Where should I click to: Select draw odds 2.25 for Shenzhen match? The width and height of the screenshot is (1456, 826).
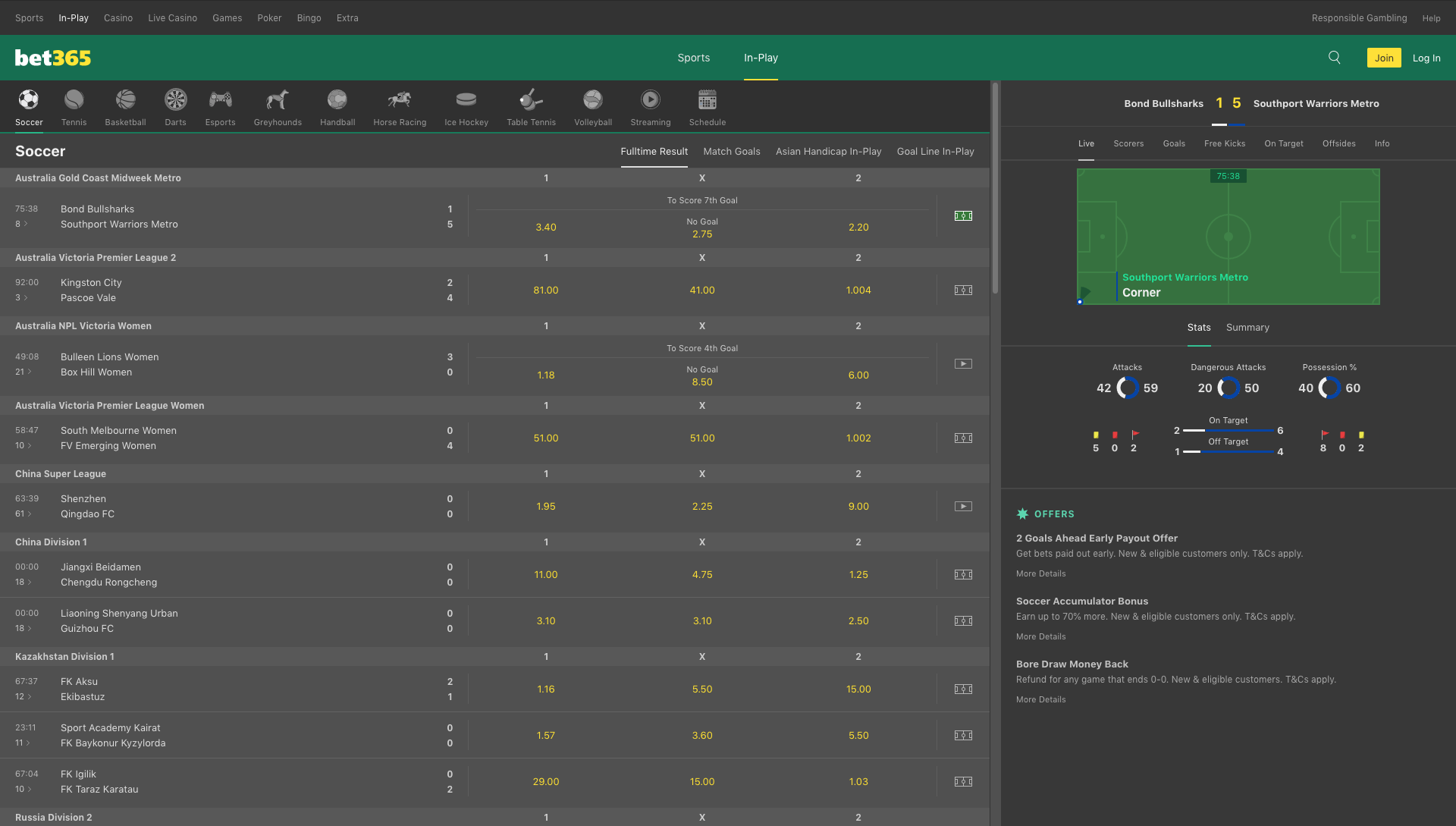pos(702,506)
